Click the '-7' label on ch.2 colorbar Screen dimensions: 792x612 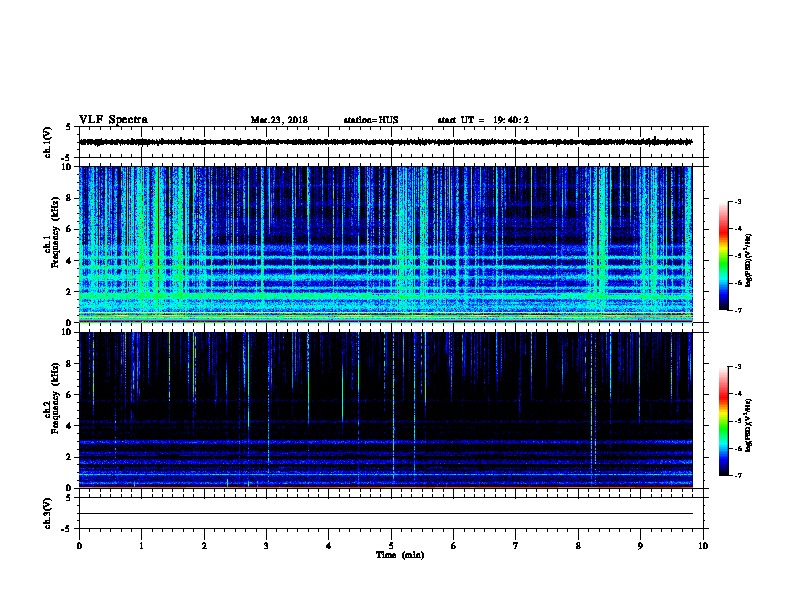(738, 475)
